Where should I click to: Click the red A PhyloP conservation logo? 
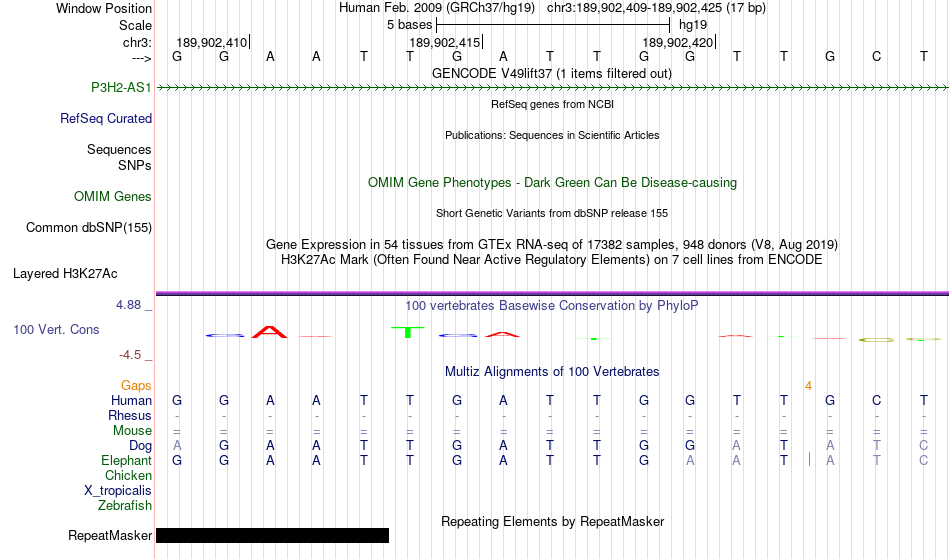point(270,332)
